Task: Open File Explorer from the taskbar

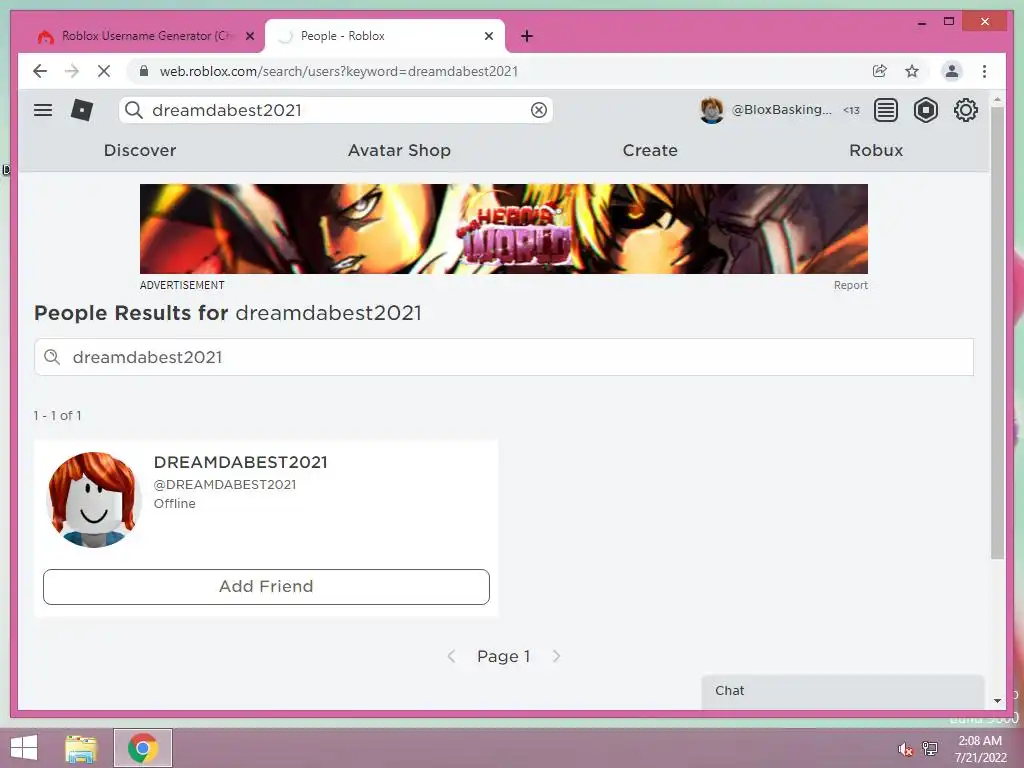Action: 81,748
